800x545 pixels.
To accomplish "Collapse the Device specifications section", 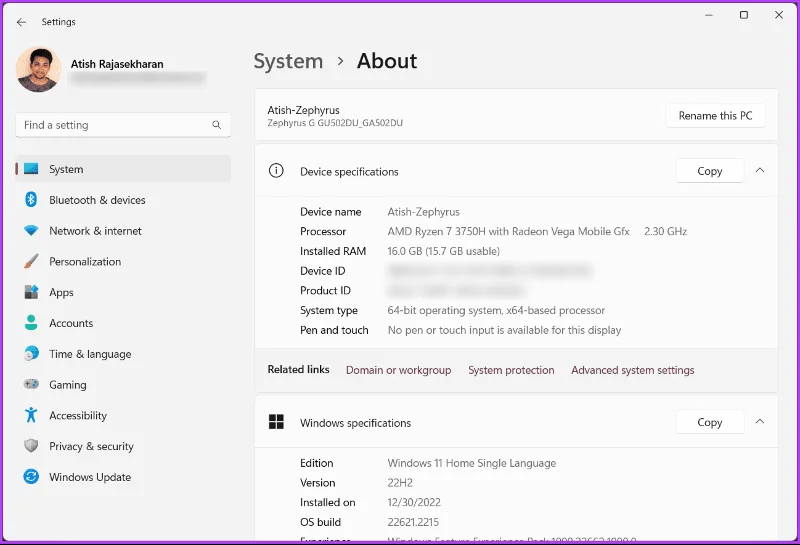I will (x=760, y=170).
